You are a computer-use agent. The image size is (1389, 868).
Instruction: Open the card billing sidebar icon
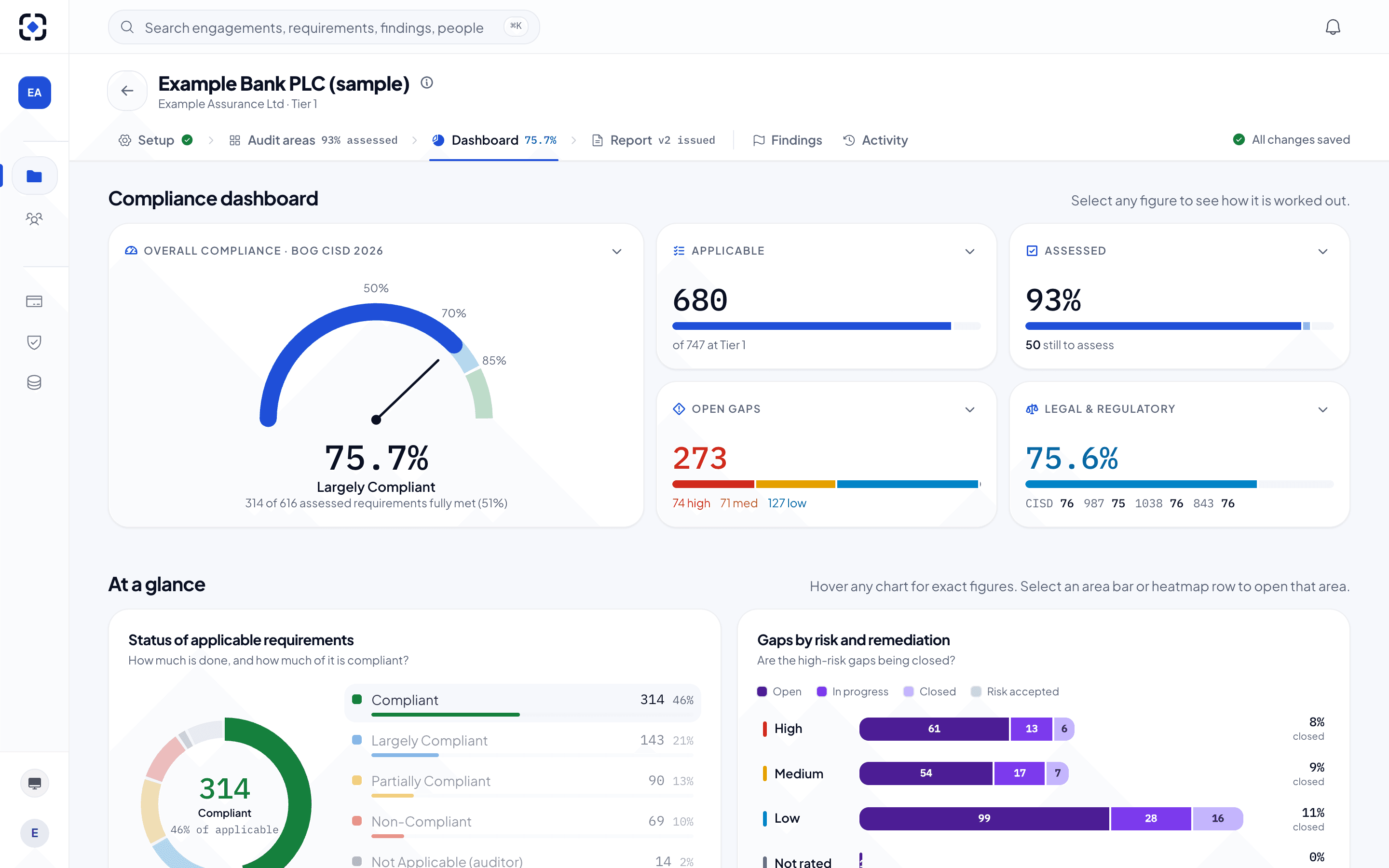click(34, 301)
